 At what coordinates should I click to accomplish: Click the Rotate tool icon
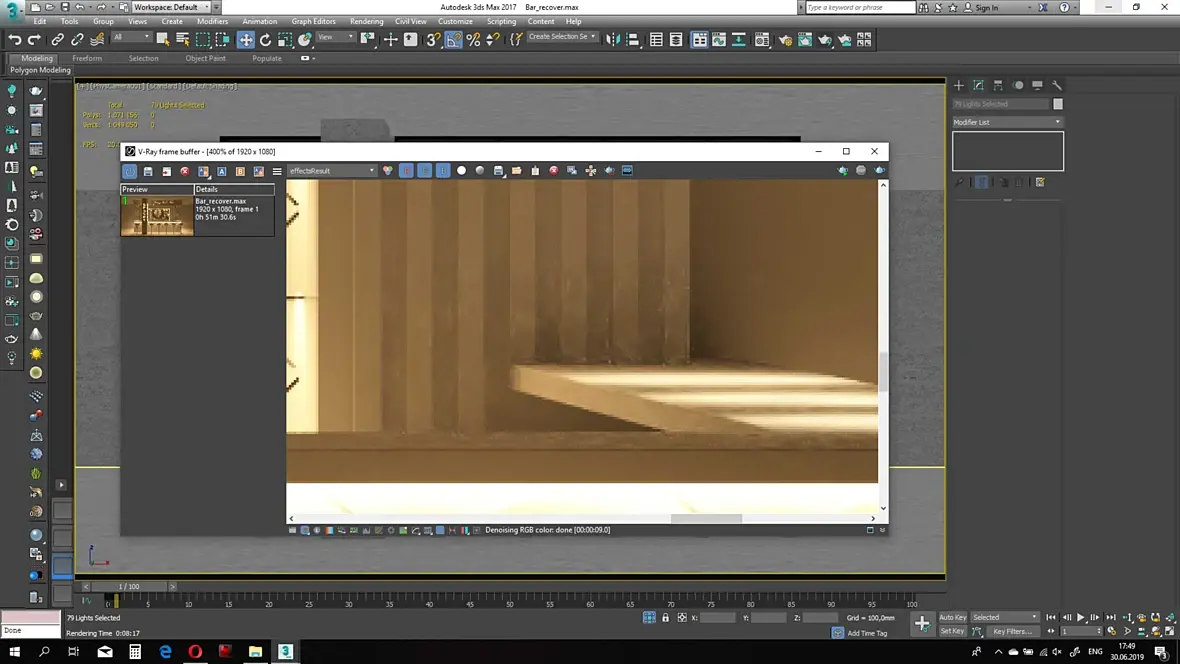265,40
